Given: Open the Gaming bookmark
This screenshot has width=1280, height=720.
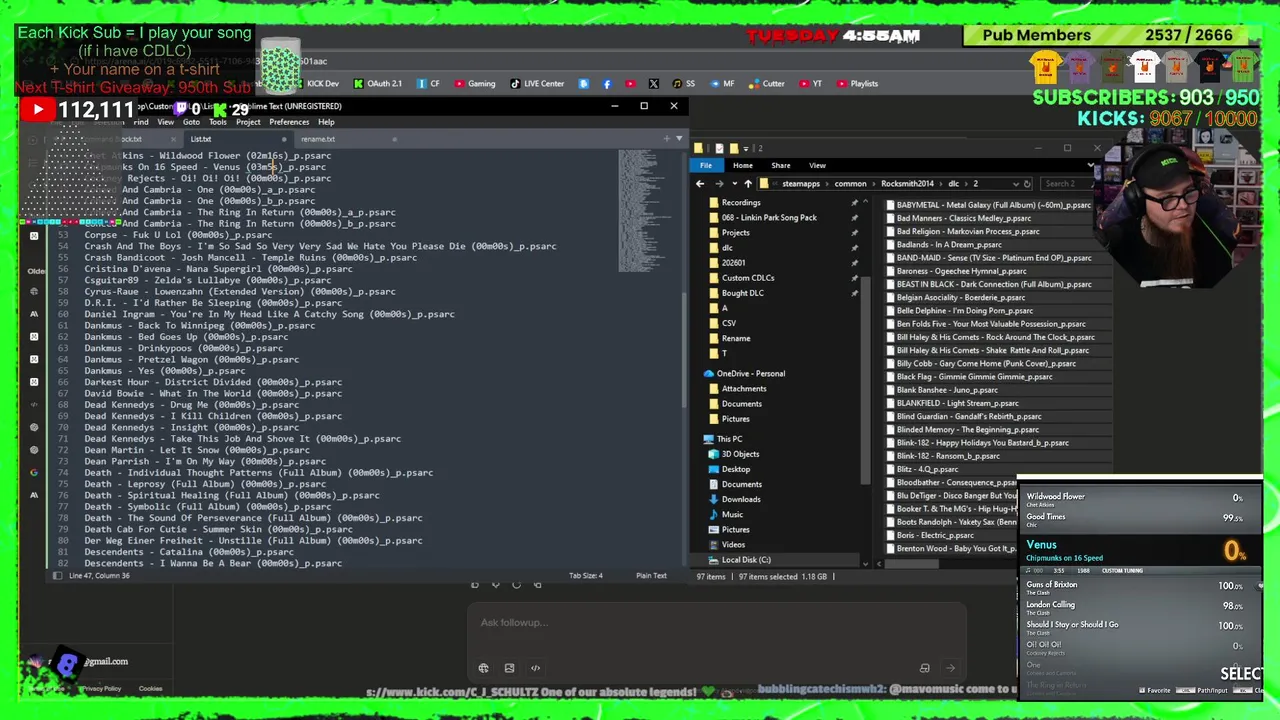Looking at the screenshot, I should 475,84.
